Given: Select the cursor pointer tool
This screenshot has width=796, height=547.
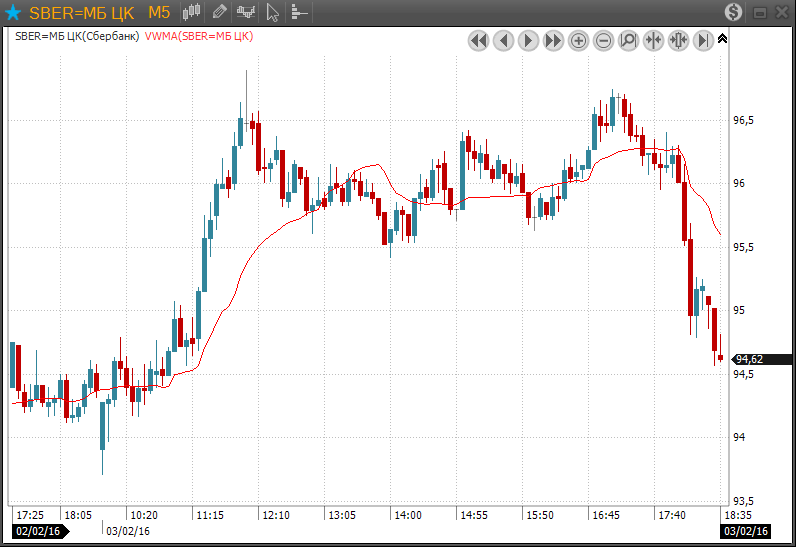Looking at the screenshot, I should point(272,12).
